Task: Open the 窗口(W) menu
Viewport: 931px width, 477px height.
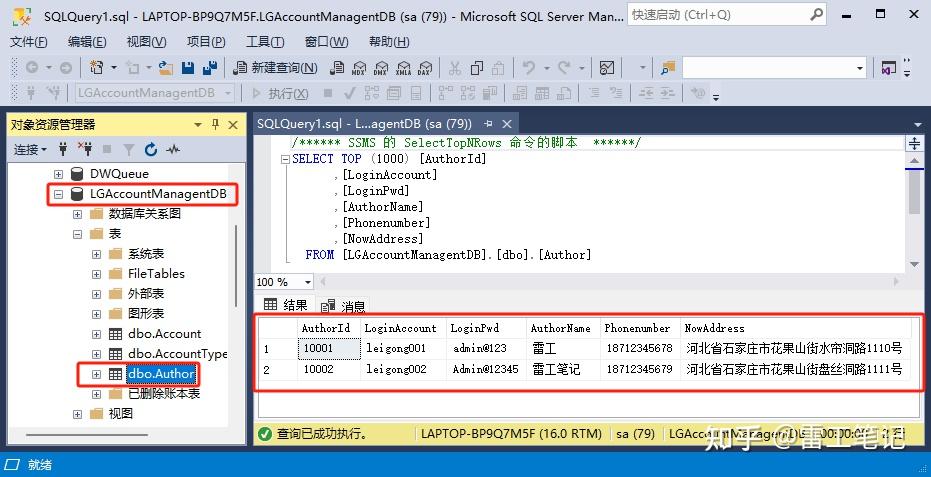Action: (326, 42)
